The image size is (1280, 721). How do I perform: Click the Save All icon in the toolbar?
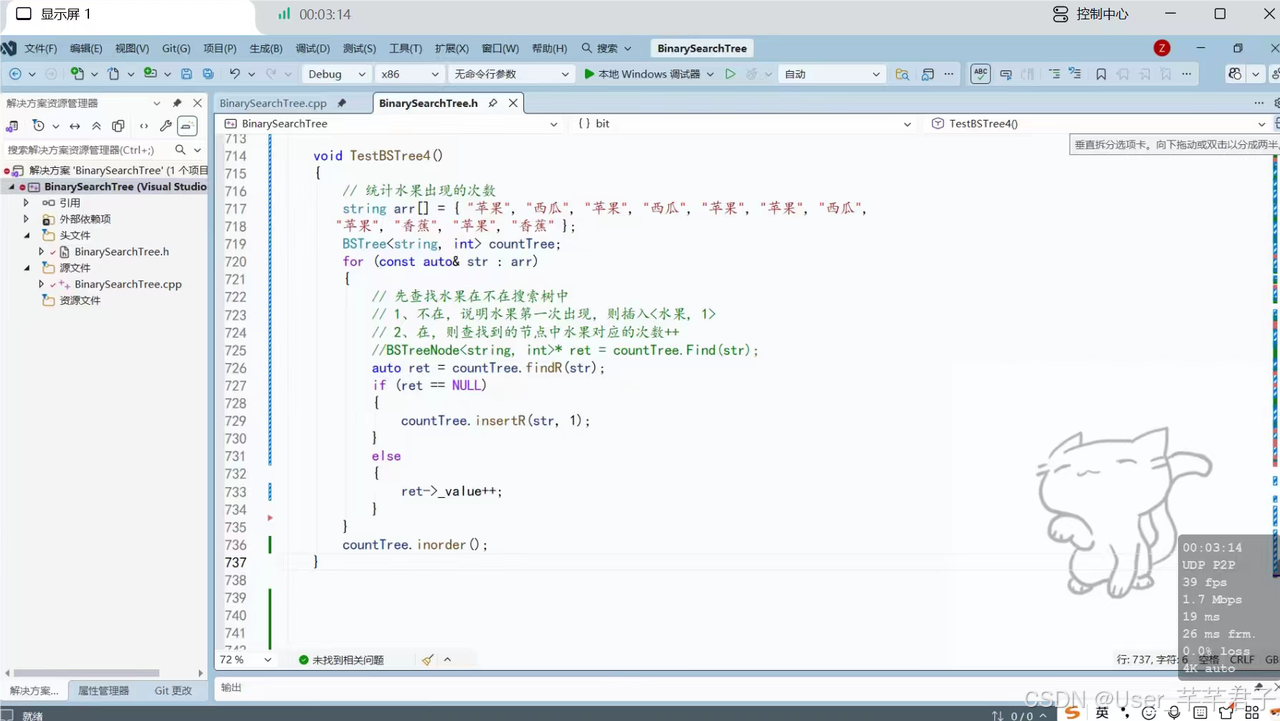point(208,74)
